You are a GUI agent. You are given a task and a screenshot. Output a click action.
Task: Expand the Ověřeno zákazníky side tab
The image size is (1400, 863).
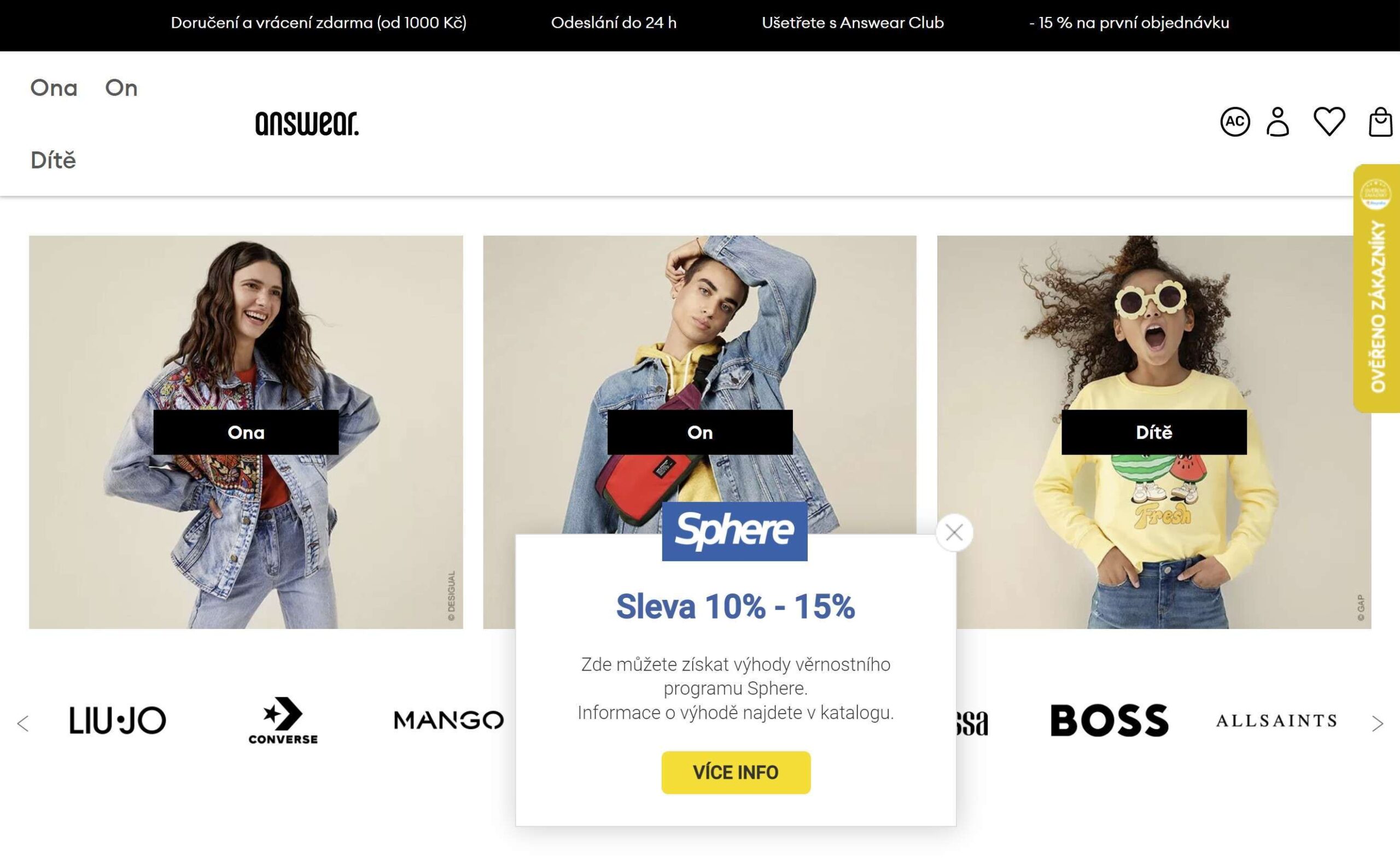(1376, 288)
